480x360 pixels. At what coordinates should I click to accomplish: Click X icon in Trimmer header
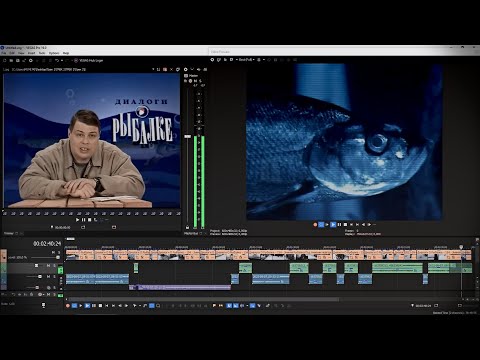pos(171,69)
